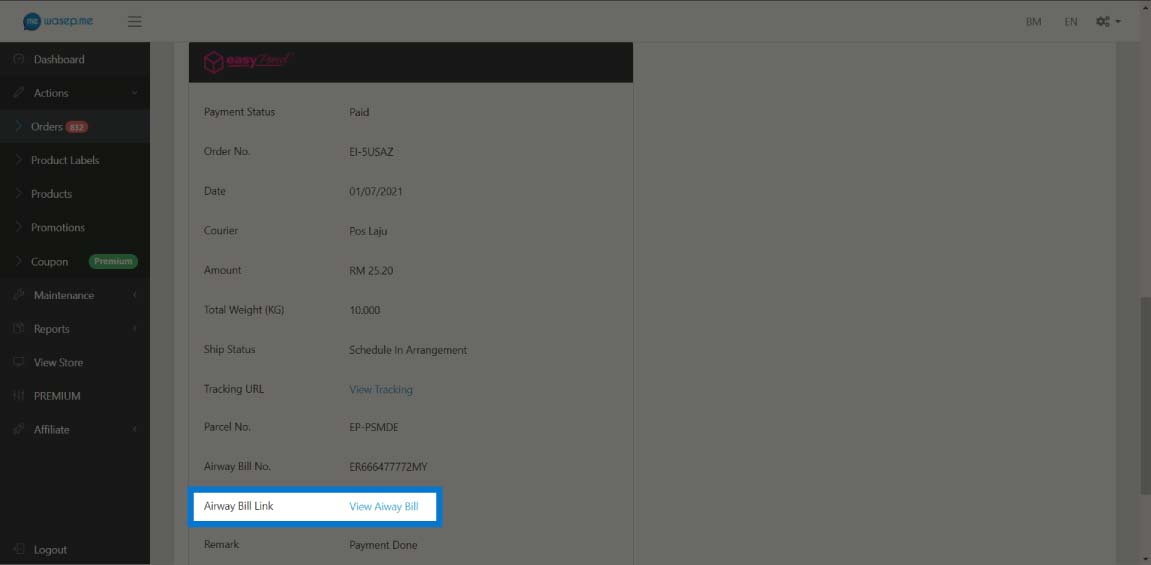This screenshot has width=1151, height=565.
Task: Click the wasep.me logo
Action: click(58, 21)
